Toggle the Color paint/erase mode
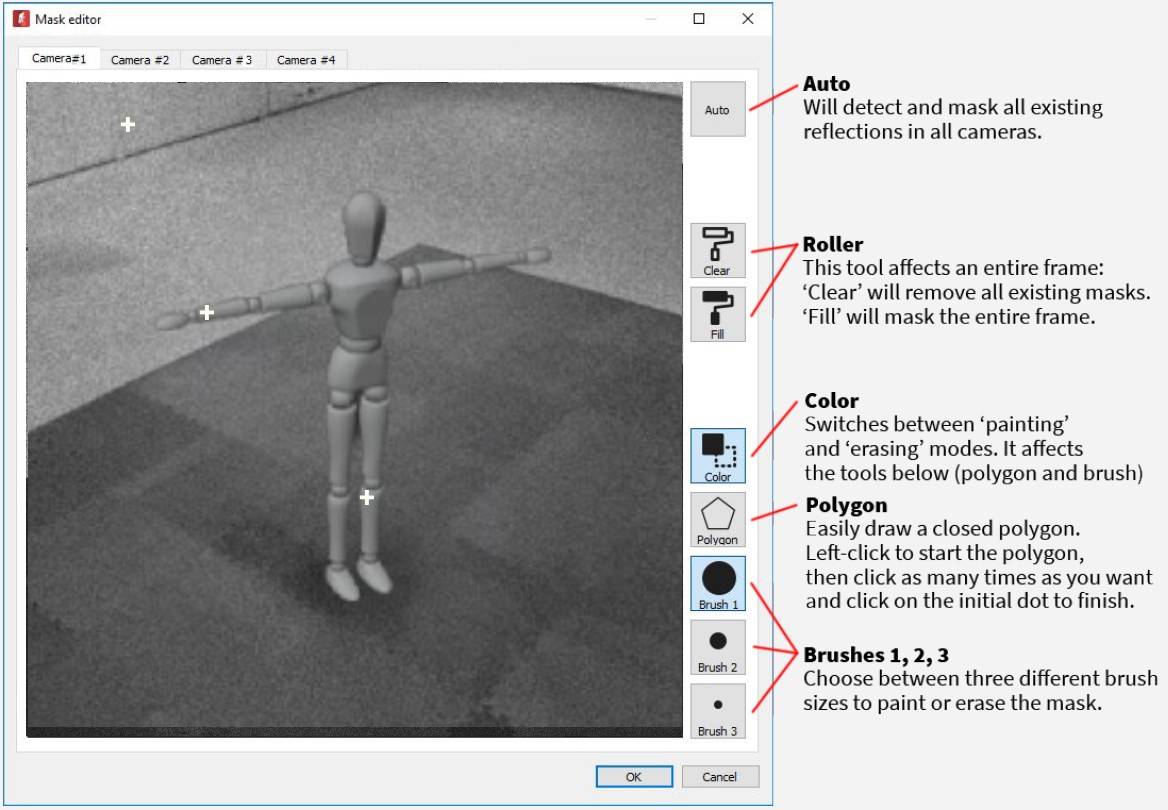The height and width of the screenshot is (810, 1168). pos(717,455)
